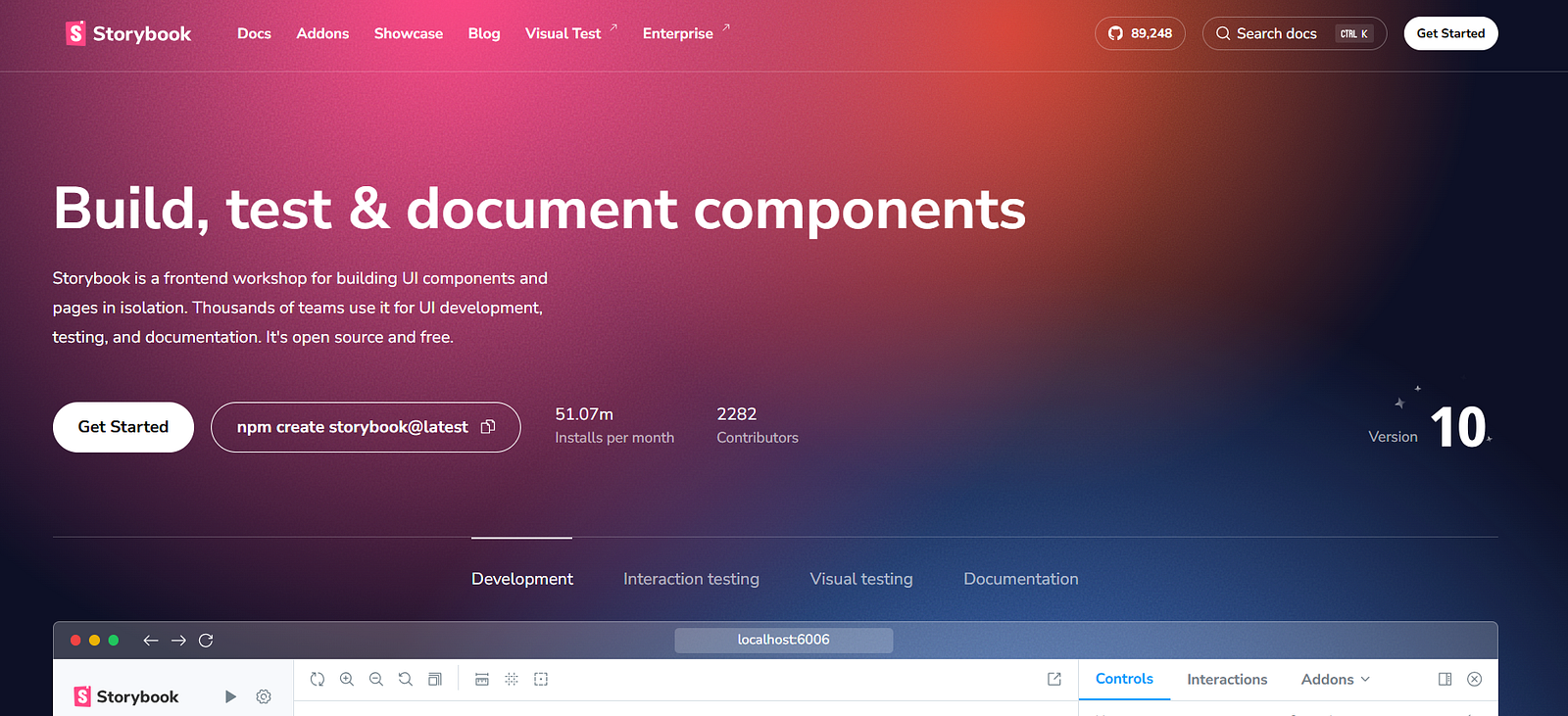Click the localhost:6006 address bar

(784, 640)
